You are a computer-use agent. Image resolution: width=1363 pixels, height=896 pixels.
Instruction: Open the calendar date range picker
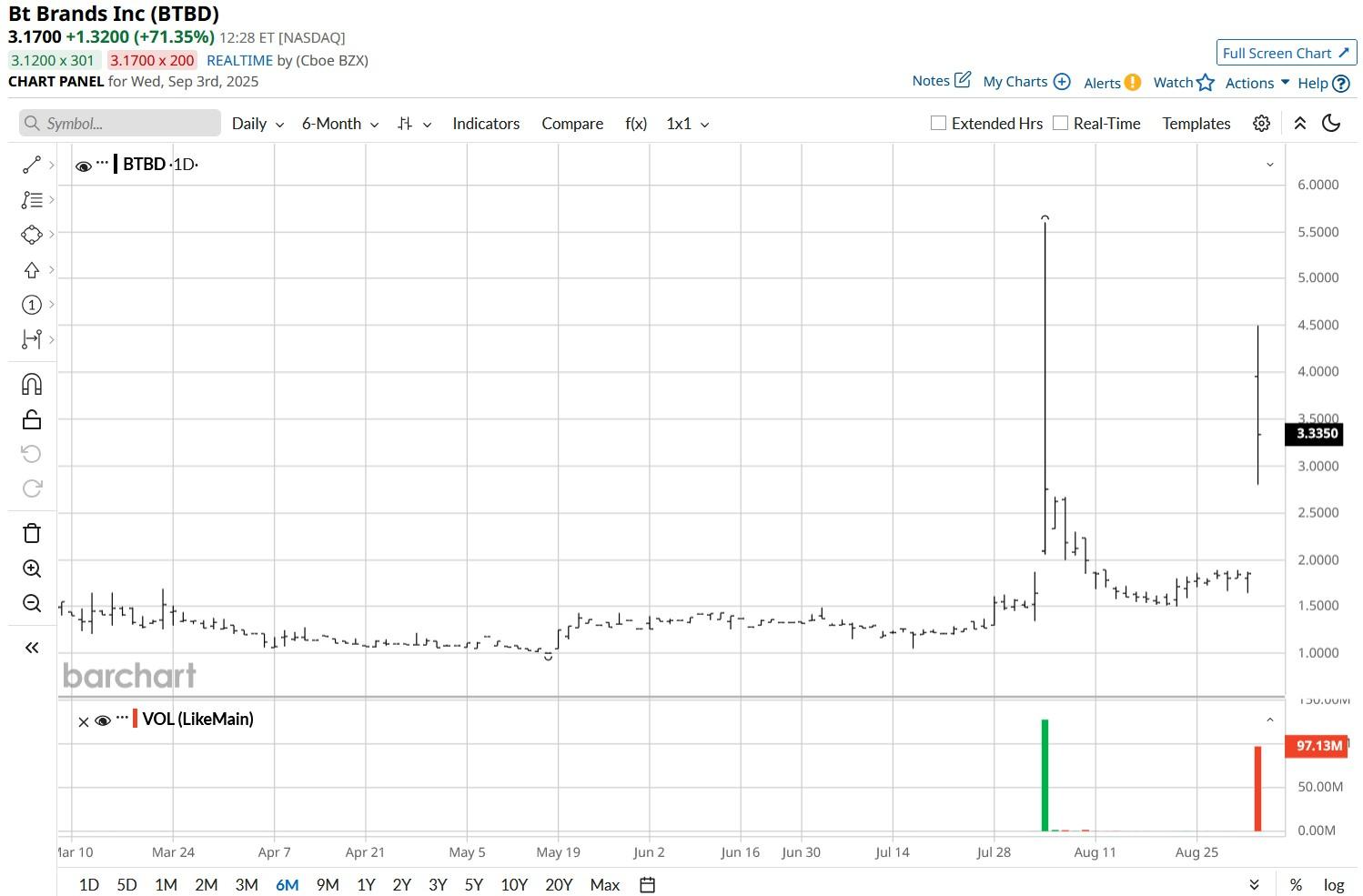click(x=648, y=885)
